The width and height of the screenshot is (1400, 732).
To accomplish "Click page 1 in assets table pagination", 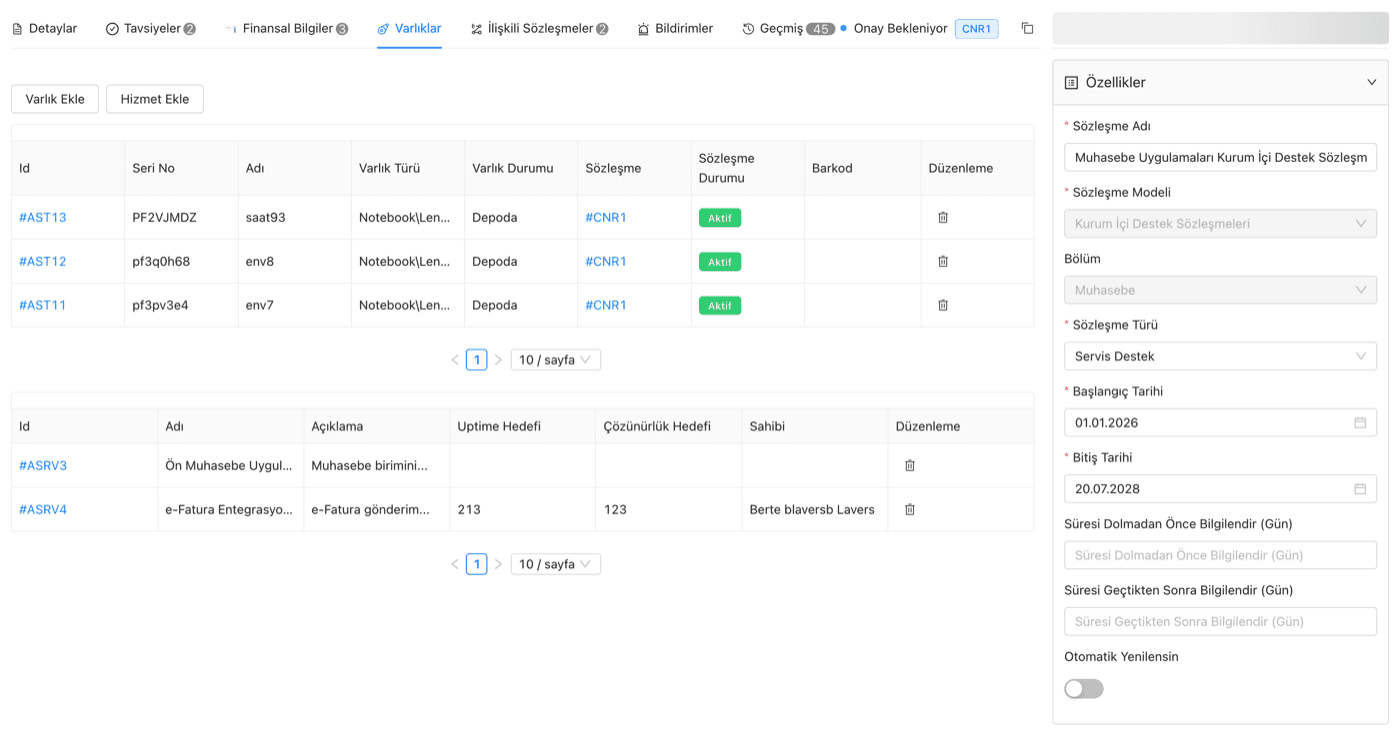I will tap(477, 360).
